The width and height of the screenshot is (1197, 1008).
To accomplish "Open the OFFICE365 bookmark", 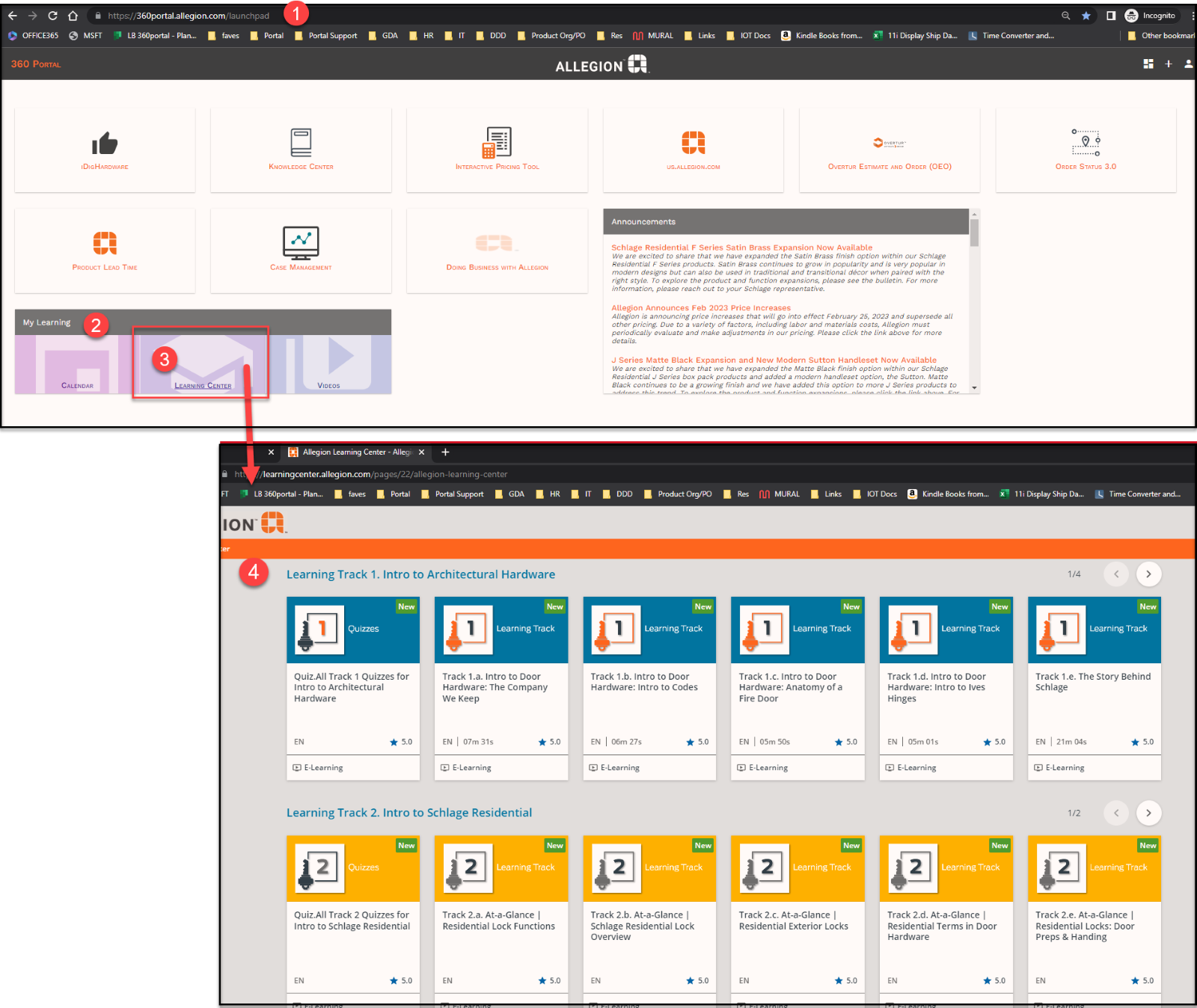I will coord(33,36).
